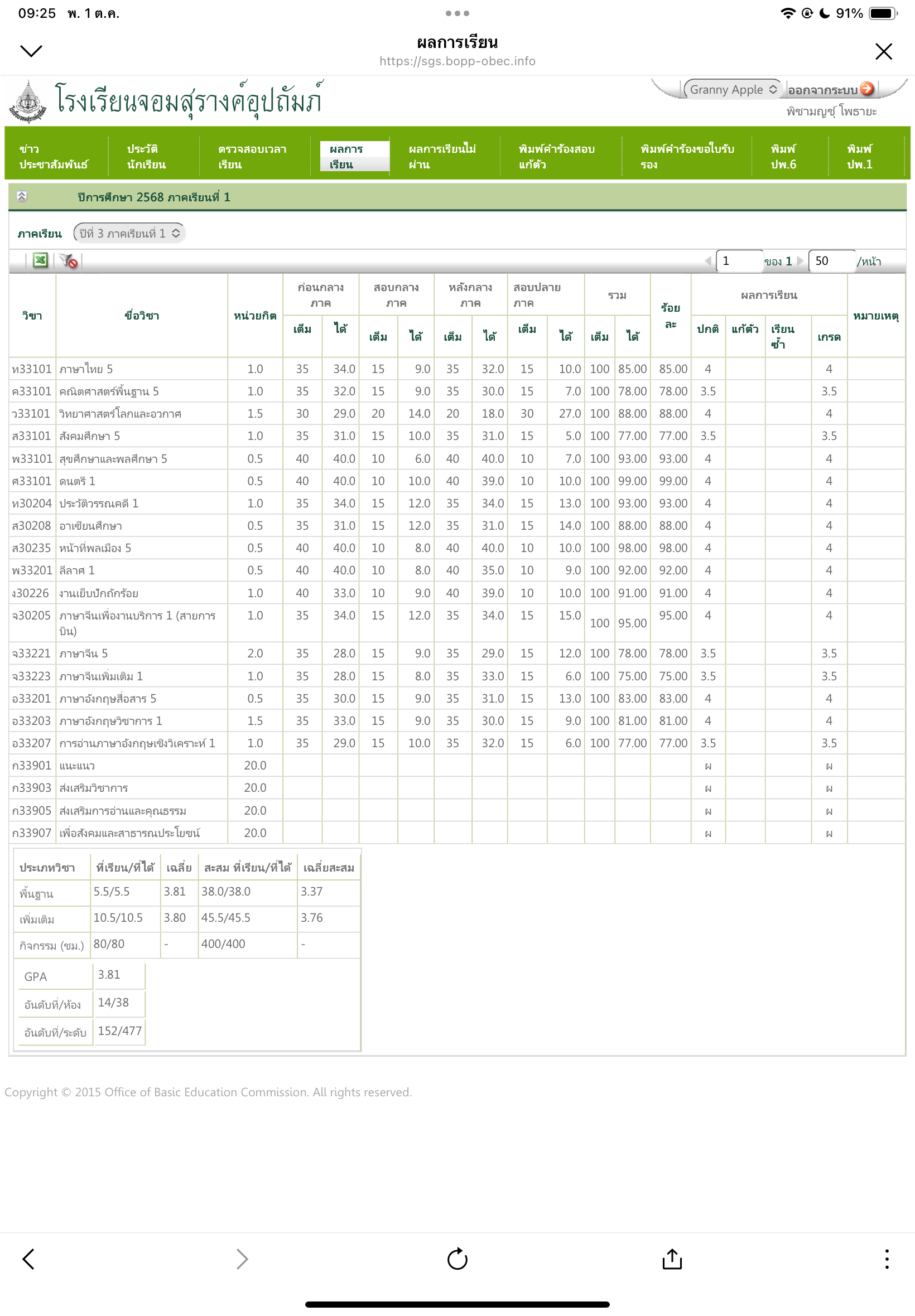
Task: Open the Granny Apple theme dropdown
Action: tap(732, 89)
